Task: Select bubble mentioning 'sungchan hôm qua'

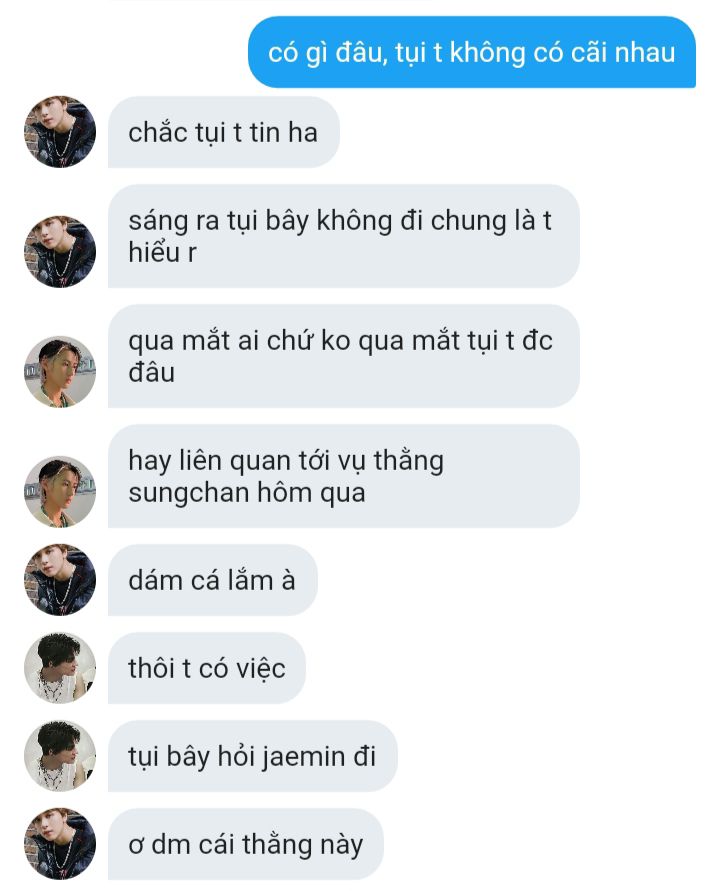Action: click(344, 476)
